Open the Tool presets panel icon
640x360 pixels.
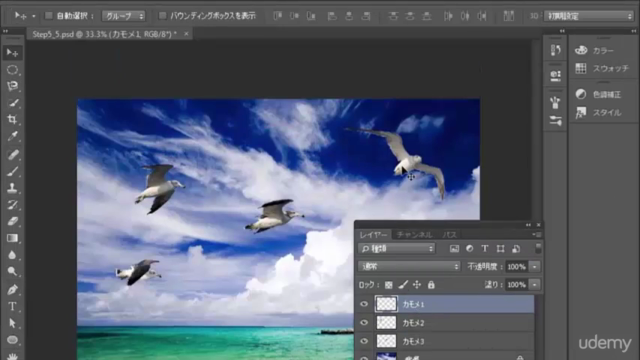(556, 120)
